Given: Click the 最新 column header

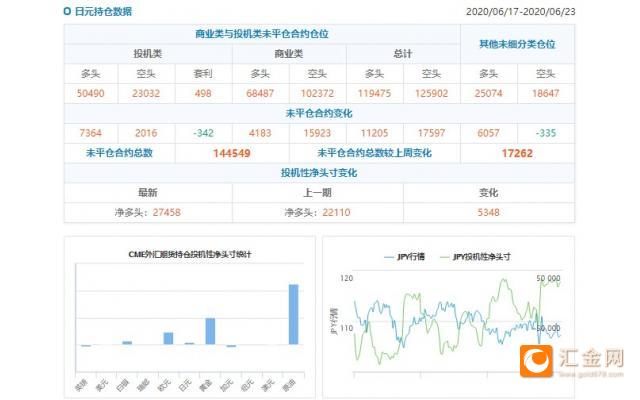Looking at the screenshot, I should pos(148,193).
